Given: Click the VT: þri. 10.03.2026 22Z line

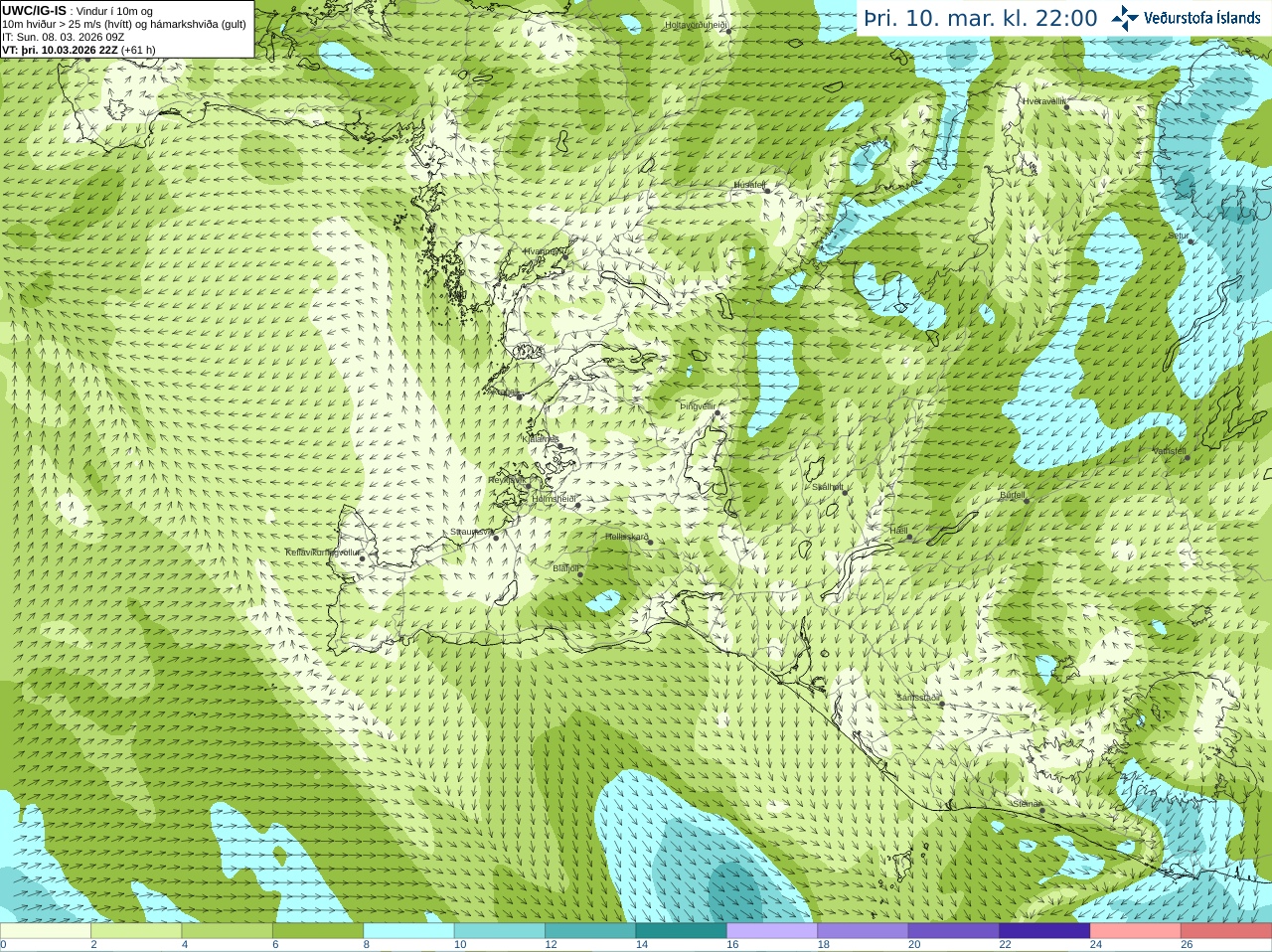Looking at the screenshot, I should (x=79, y=50).
